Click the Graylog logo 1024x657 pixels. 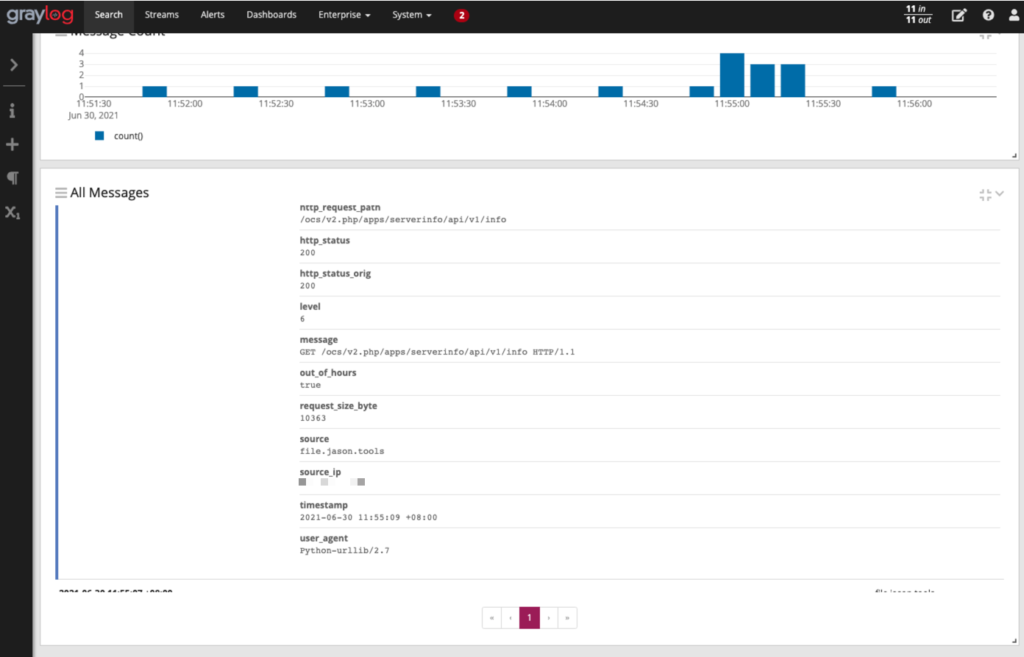click(x=40, y=14)
